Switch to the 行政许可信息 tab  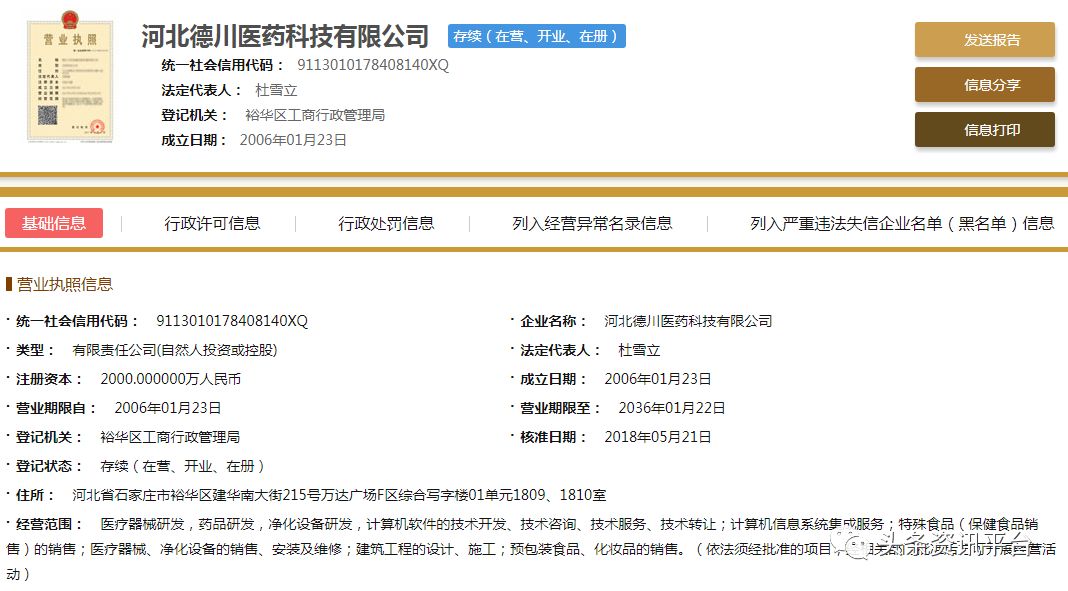point(212,223)
